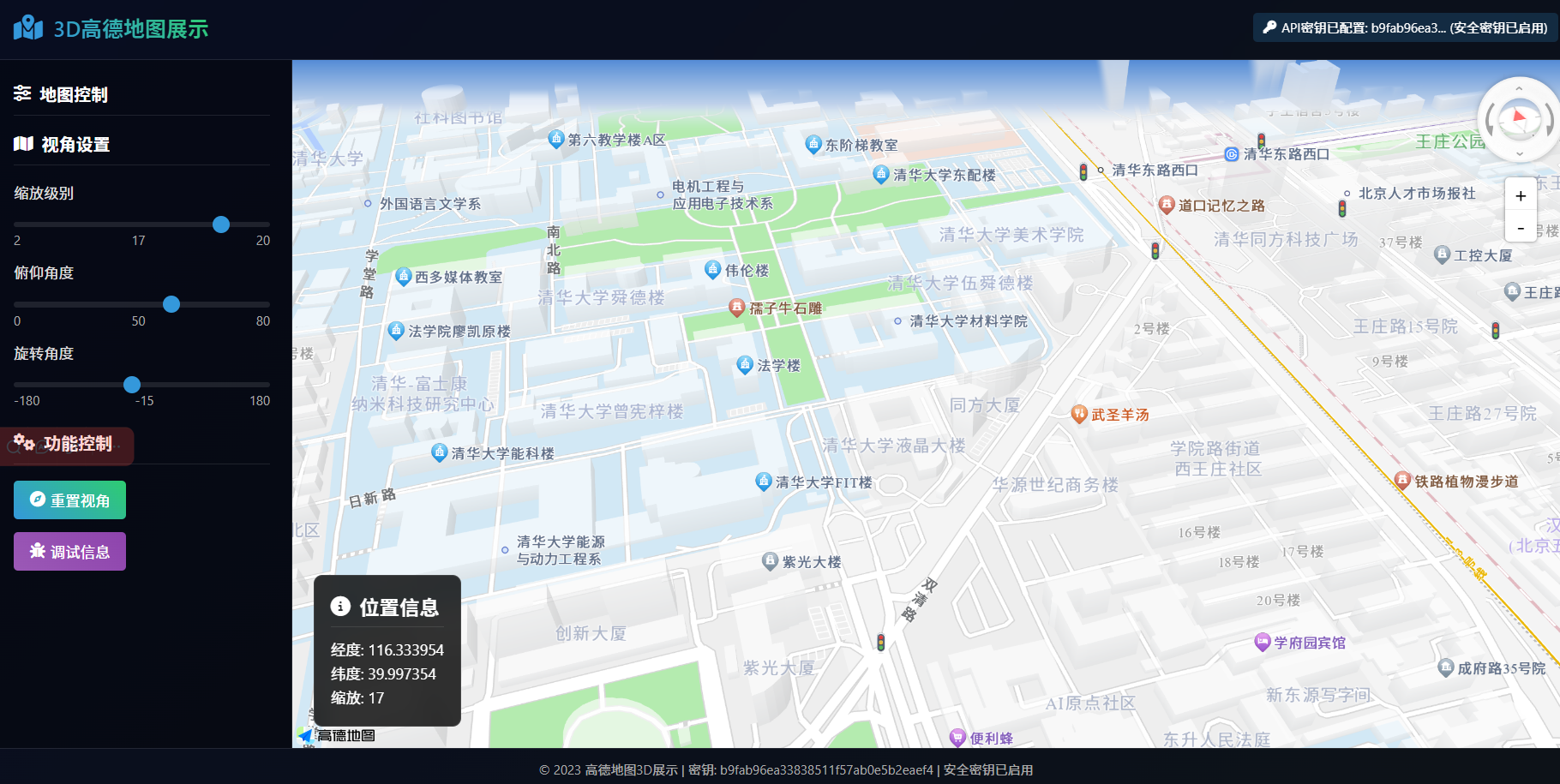Zoom out with the minus button
1560x784 pixels.
(x=1521, y=227)
